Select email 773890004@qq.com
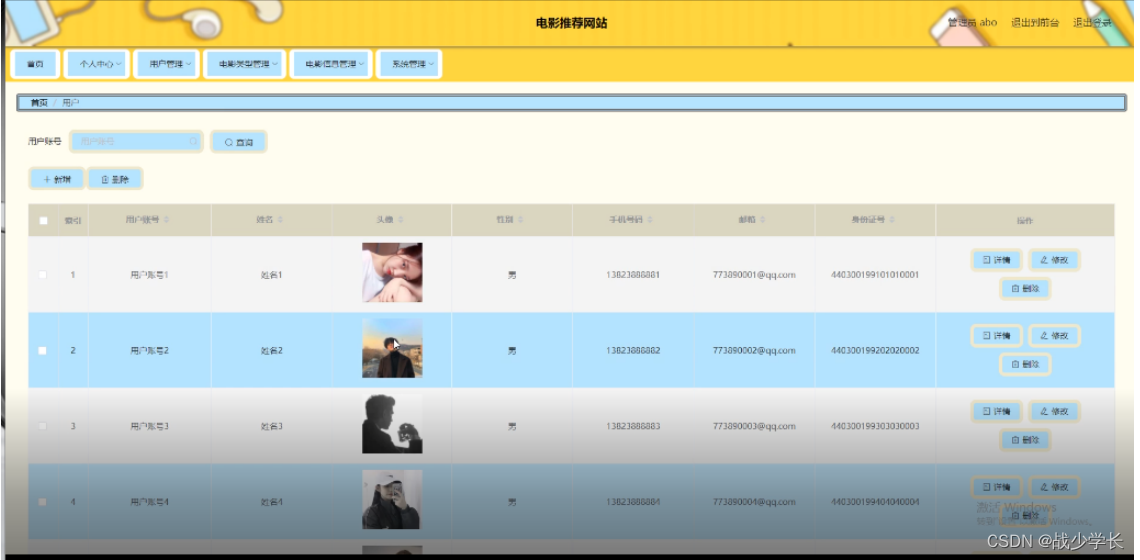Screen dimensions: 1140x560 pyautogui.click(x=754, y=502)
